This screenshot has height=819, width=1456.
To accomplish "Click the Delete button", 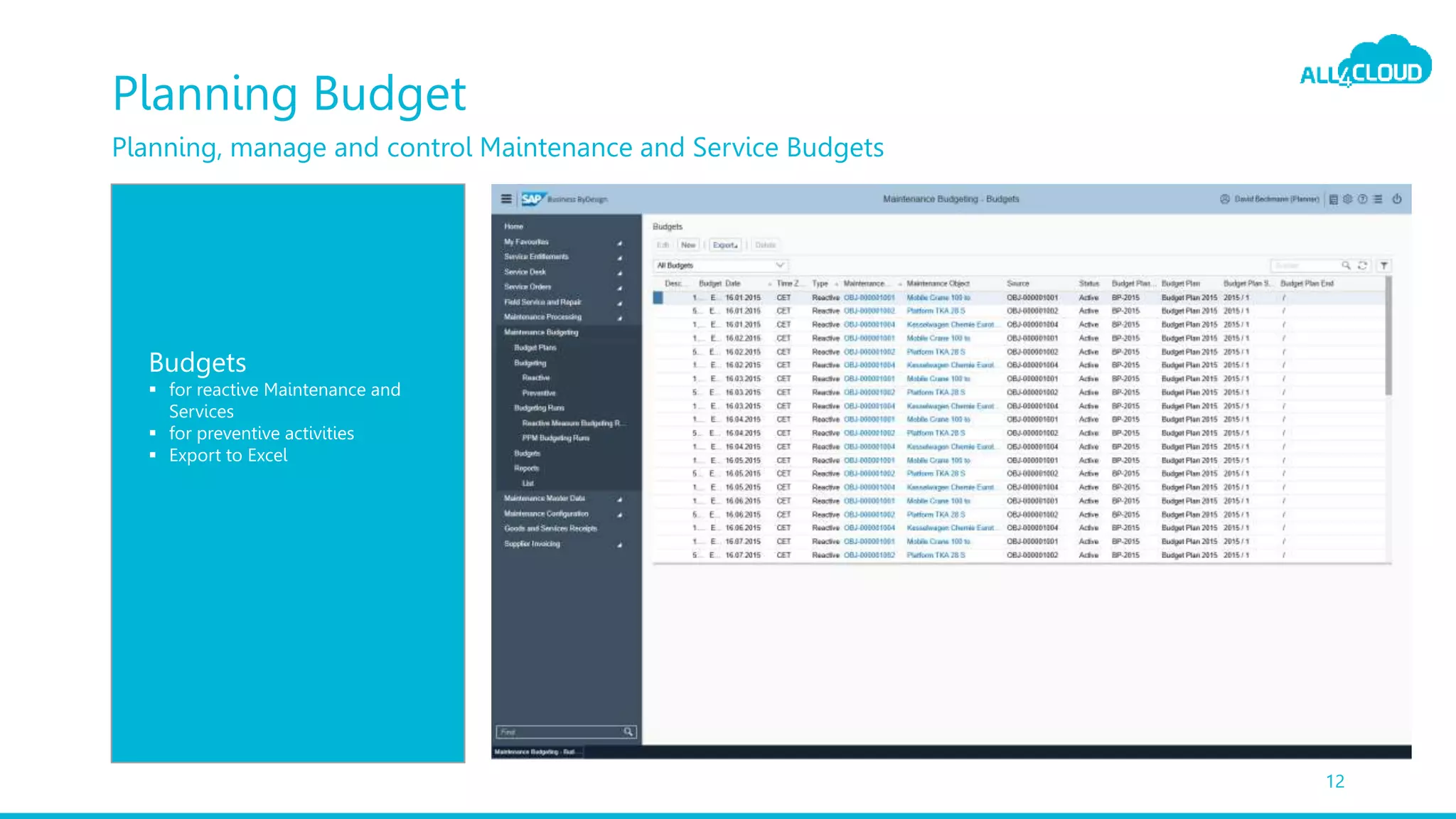I will coord(765,245).
